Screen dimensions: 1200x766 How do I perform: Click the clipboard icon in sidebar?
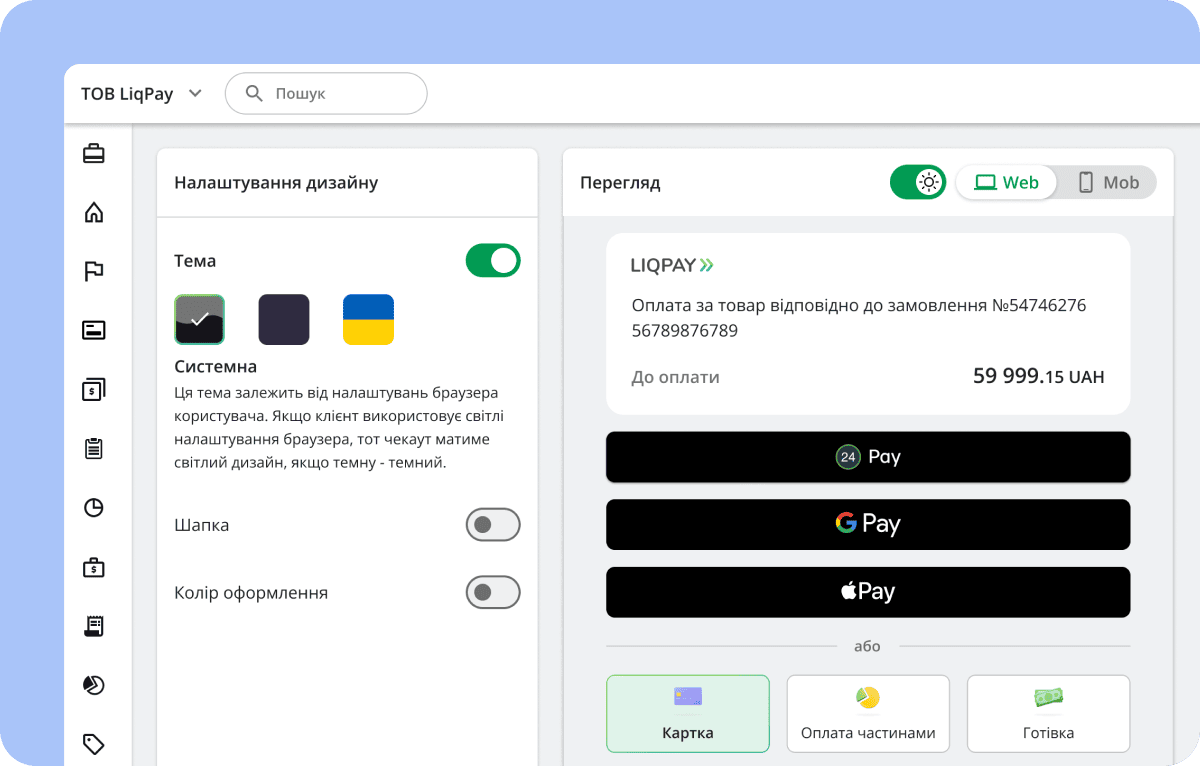(x=93, y=448)
